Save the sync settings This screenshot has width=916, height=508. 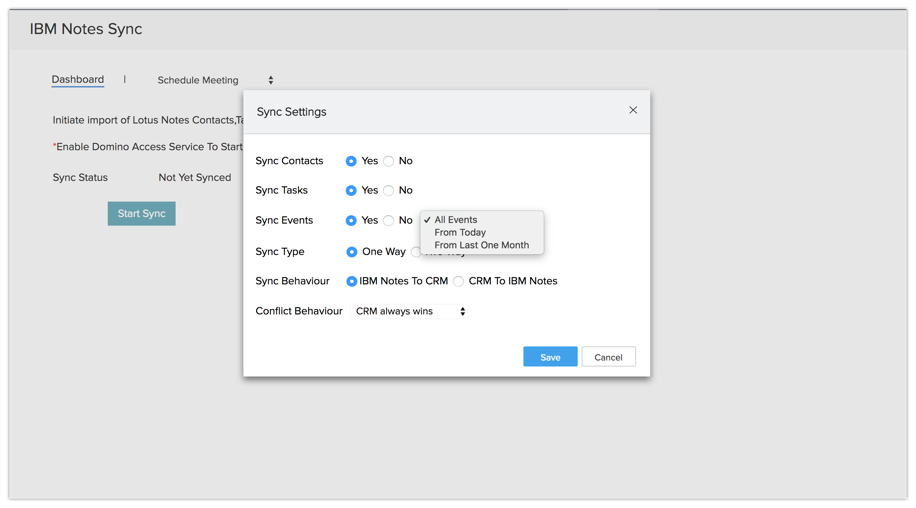(550, 357)
